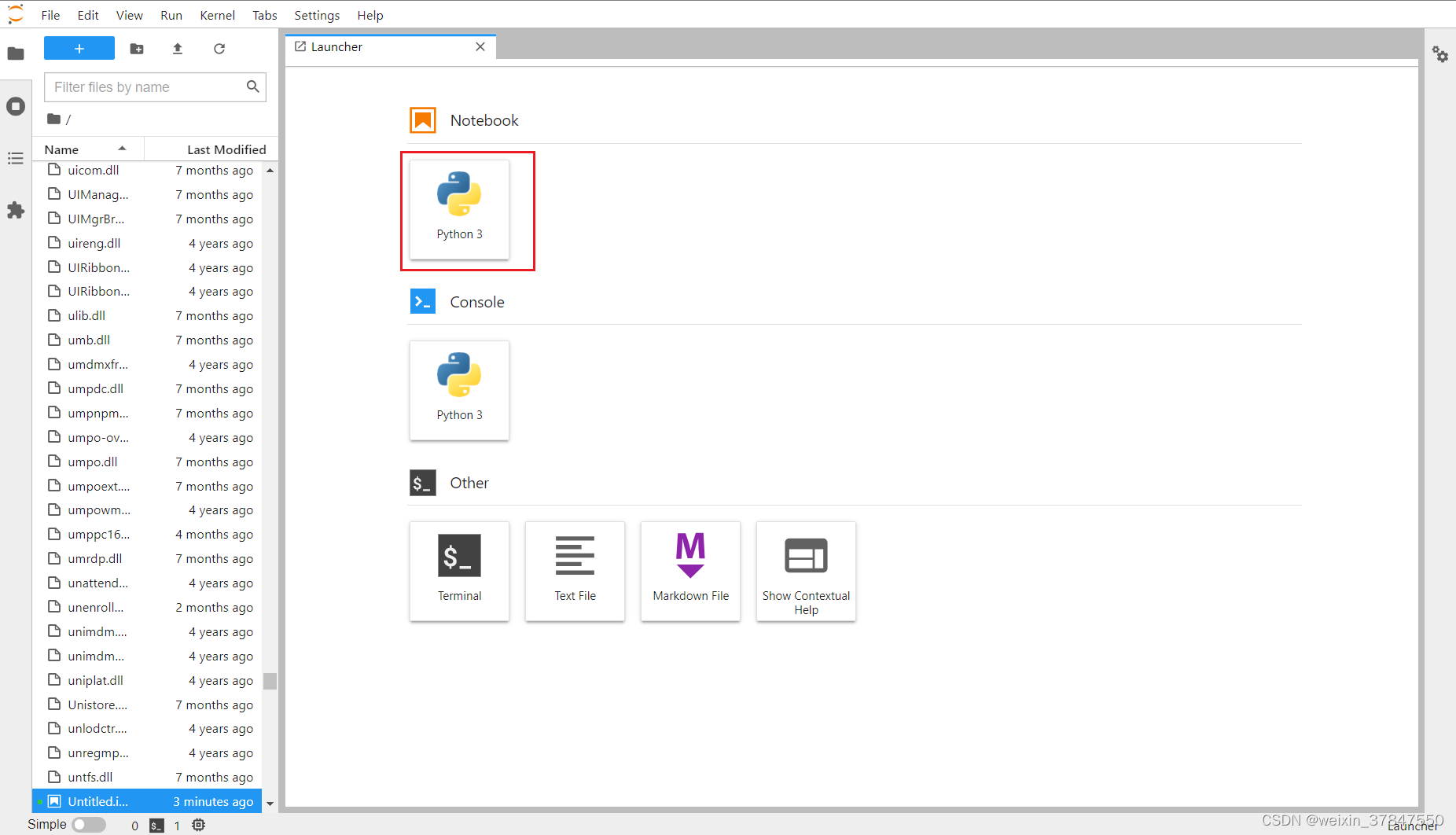Launch a Python 3 notebook
This screenshot has height=835, width=1456.
tap(459, 209)
